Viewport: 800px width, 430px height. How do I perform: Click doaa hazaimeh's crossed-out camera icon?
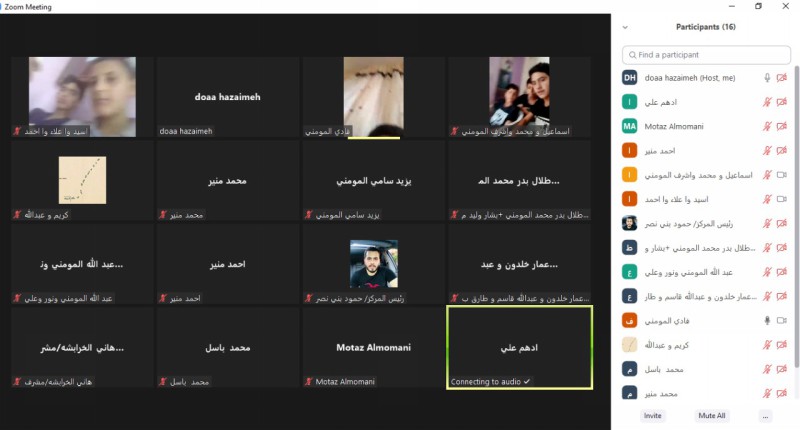tap(782, 78)
